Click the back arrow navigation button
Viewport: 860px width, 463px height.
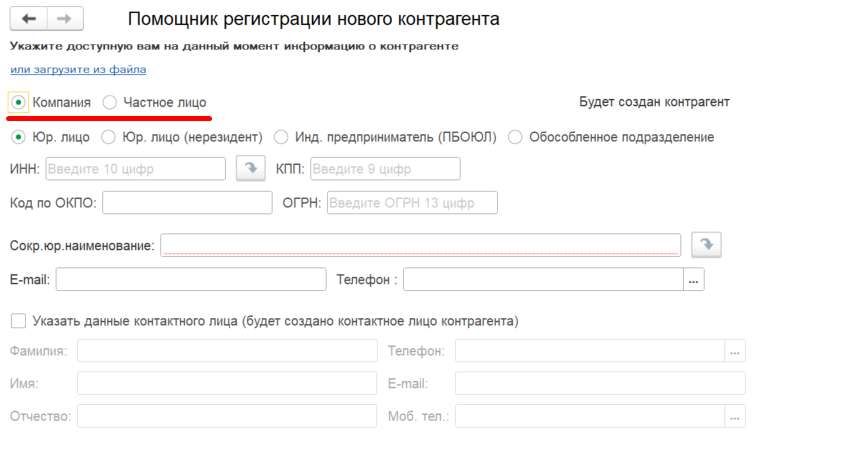point(29,19)
